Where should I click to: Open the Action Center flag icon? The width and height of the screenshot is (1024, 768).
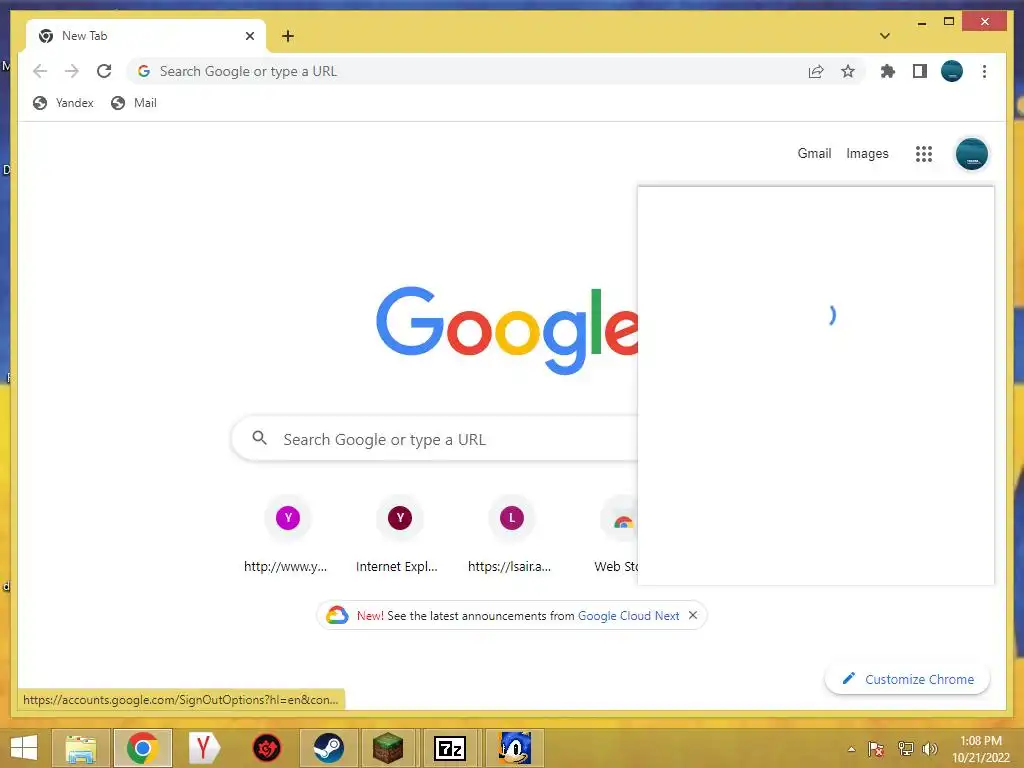pyautogui.click(x=876, y=749)
